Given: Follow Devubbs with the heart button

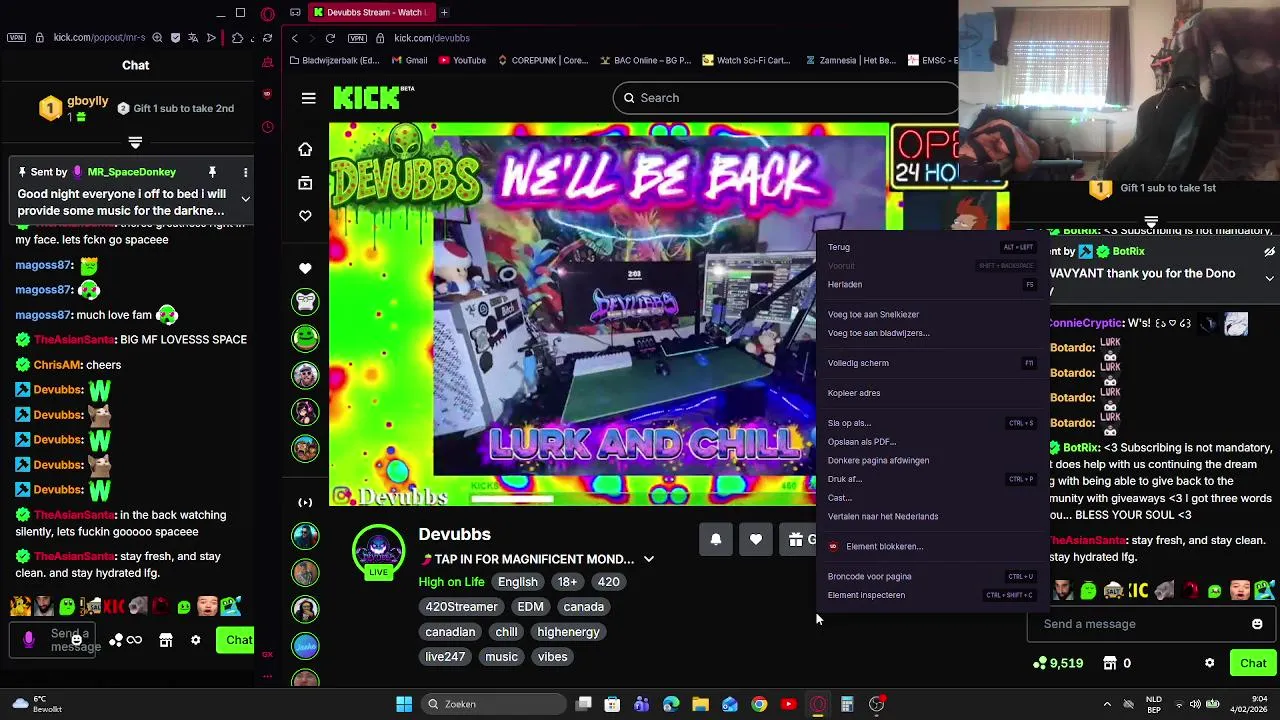Looking at the screenshot, I should click(756, 539).
